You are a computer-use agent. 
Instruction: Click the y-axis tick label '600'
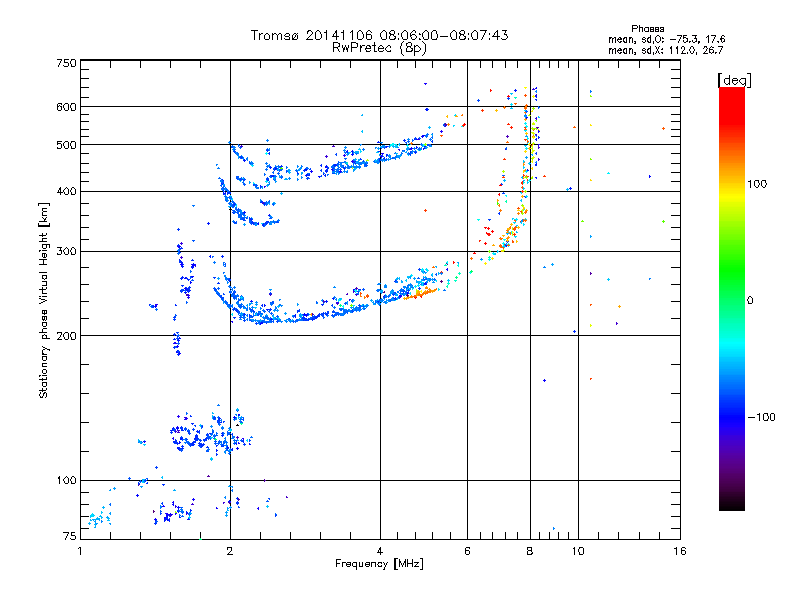click(66, 107)
